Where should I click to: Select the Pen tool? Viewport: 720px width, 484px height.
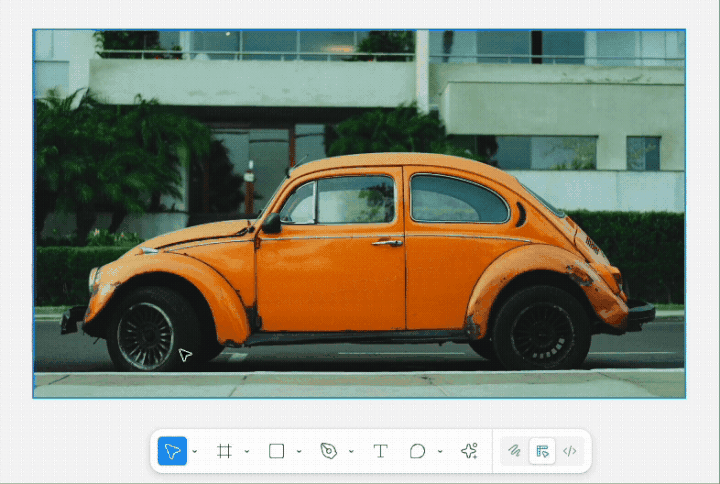[328, 451]
